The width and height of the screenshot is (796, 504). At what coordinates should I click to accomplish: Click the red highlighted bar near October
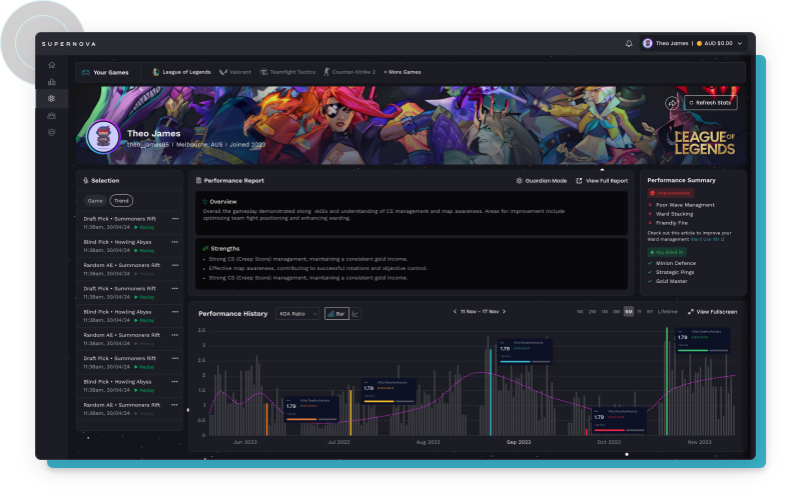pyautogui.click(x=586, y=432)
